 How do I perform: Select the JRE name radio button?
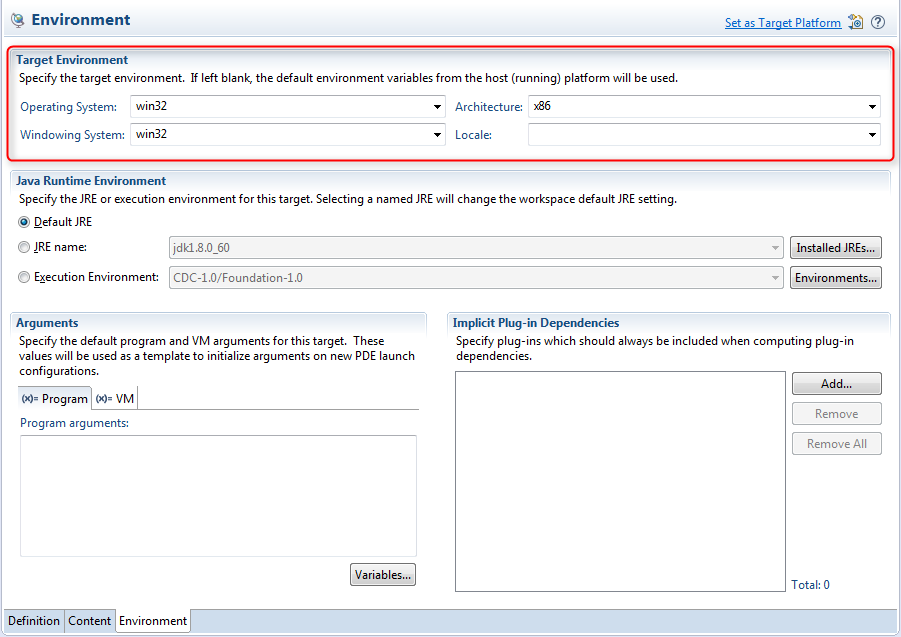click(24, 247)
